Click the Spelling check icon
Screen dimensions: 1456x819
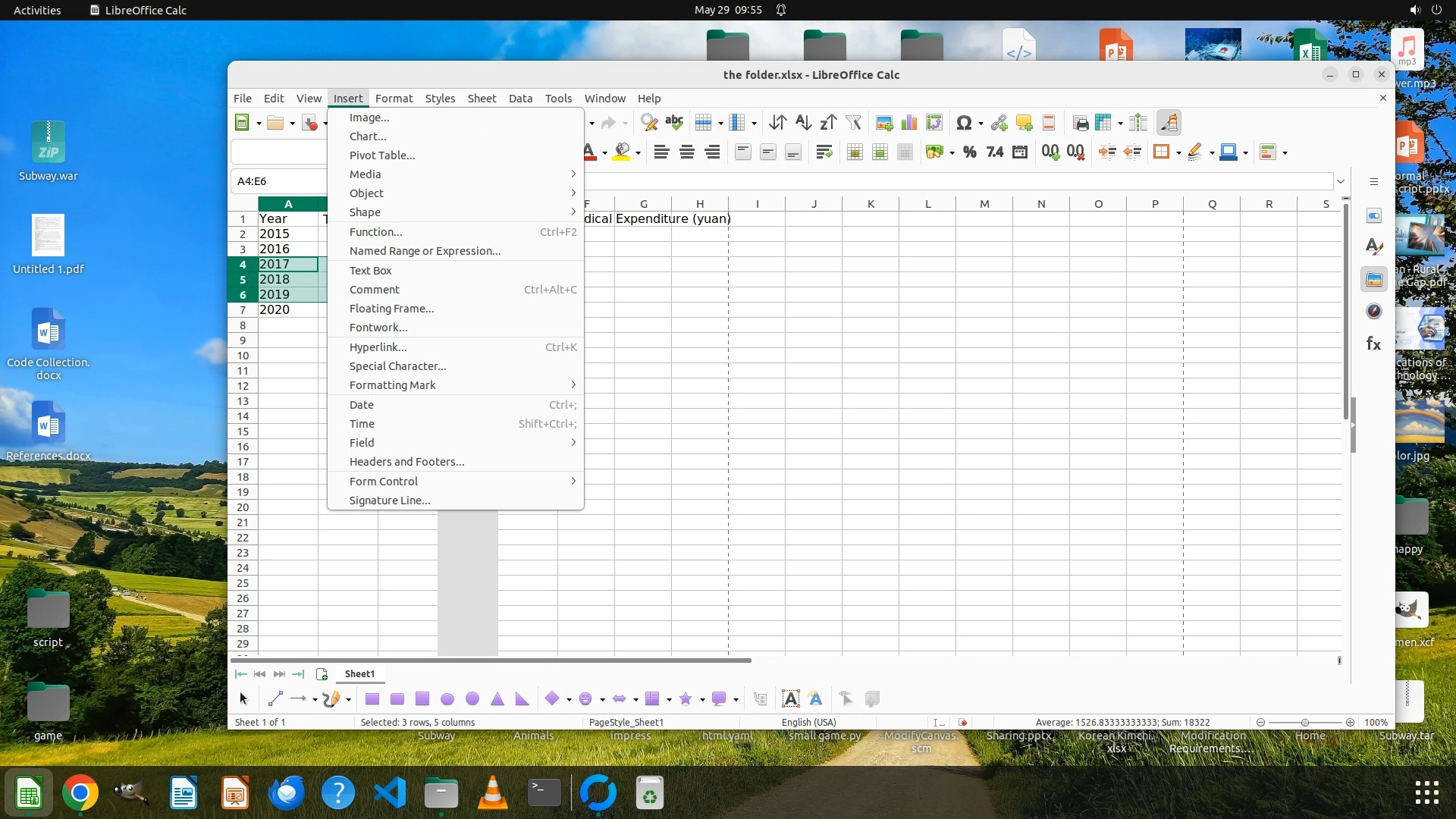pos(674,123)
